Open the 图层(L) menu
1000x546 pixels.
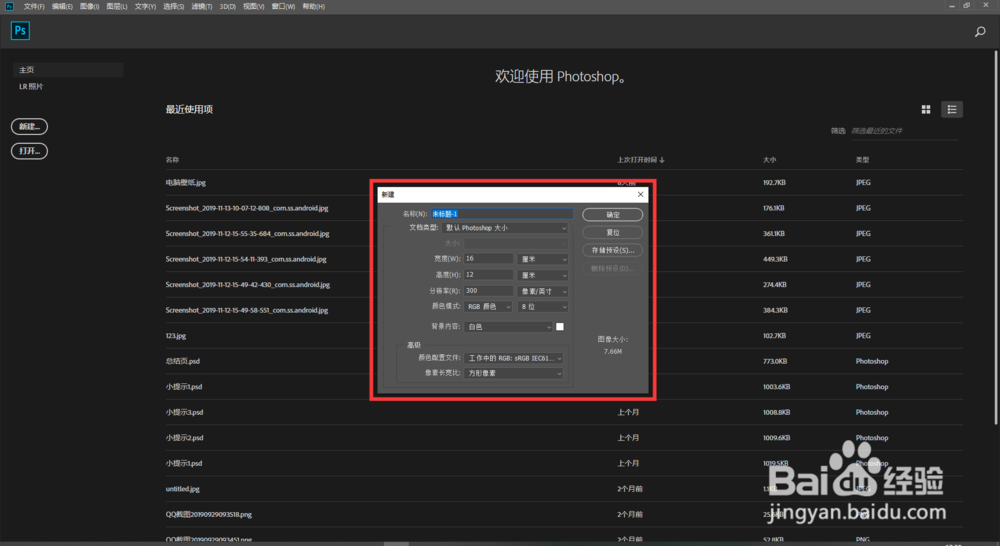point(117,6)
